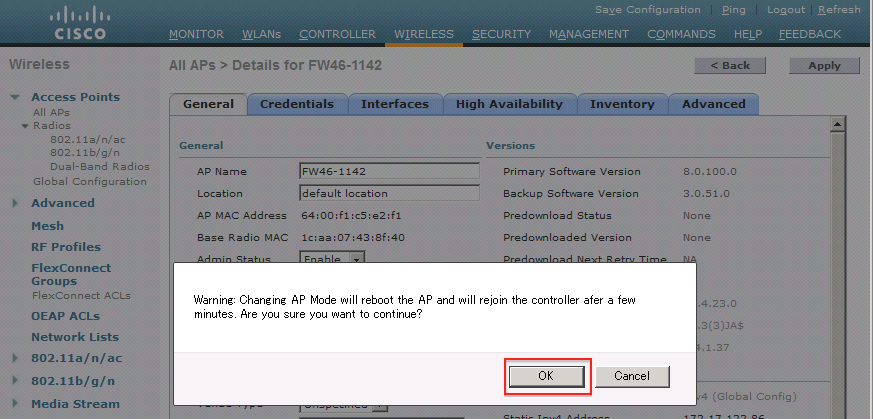Click Cancel in the warning dialog
873x419 pixels.
tap(632, 376)
